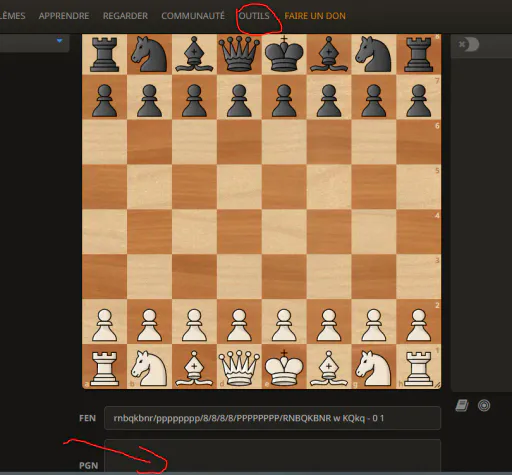Select the white queen on d1

[239, 367]
